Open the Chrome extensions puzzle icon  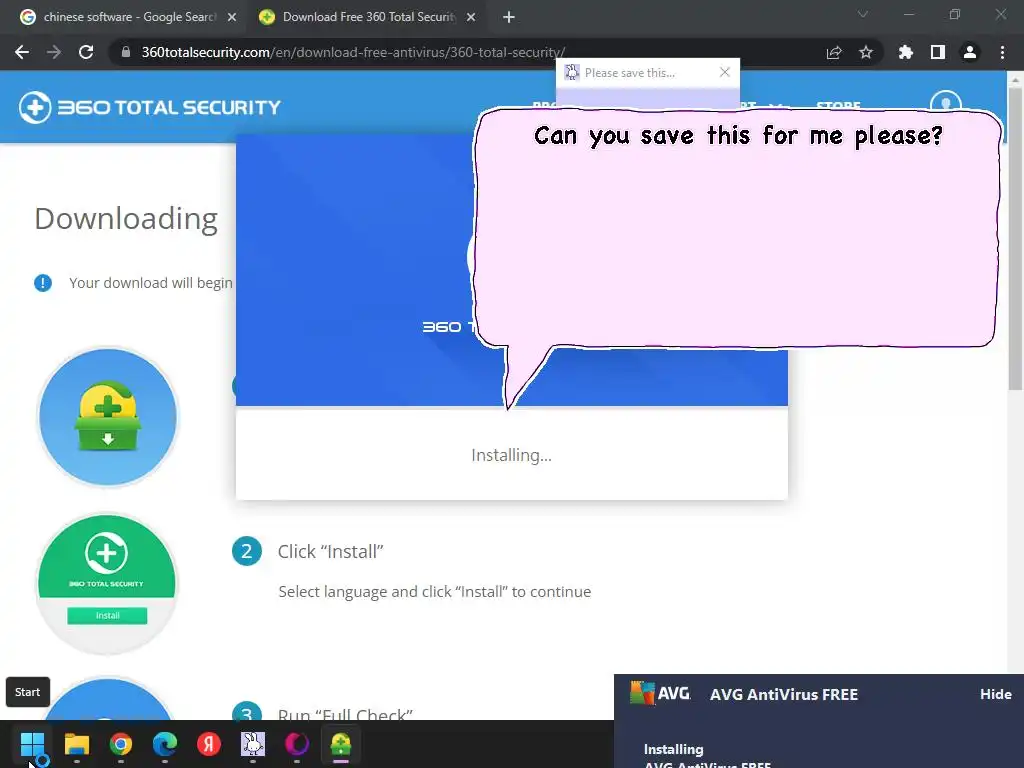pos(906,52)
